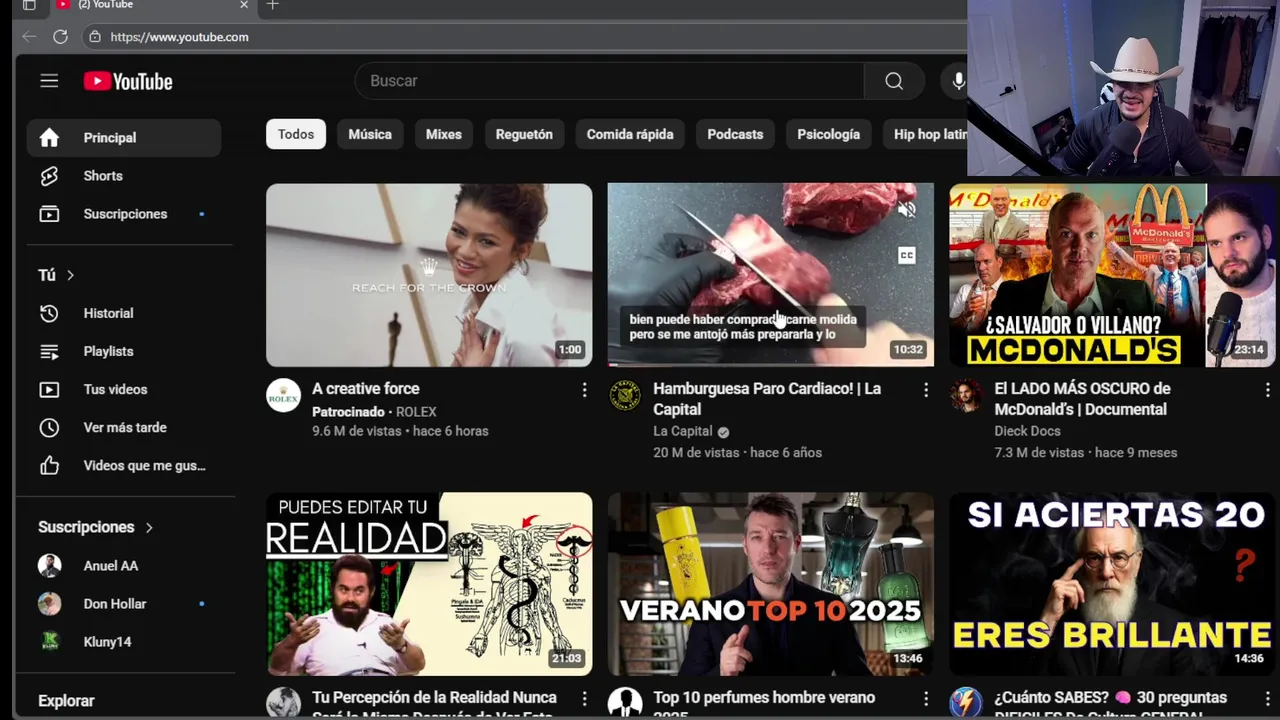
Task: Open Puedes editar tu realidad thumbnail
Action: point(429,584)
